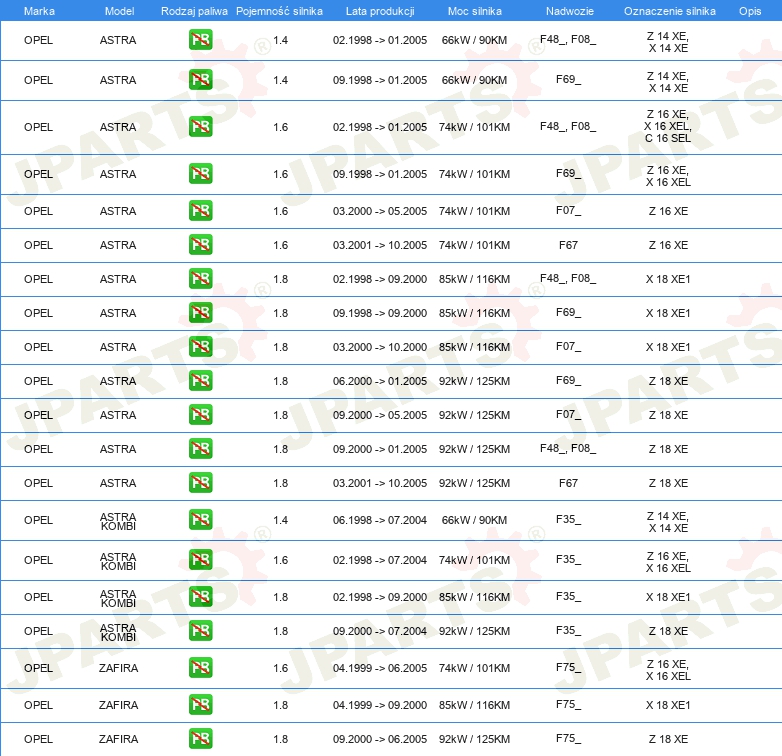Screen dimensions: 782x756
Task: Select fuel icon in ASTRA 1.8 F67 row
Action: pos(200,483)
